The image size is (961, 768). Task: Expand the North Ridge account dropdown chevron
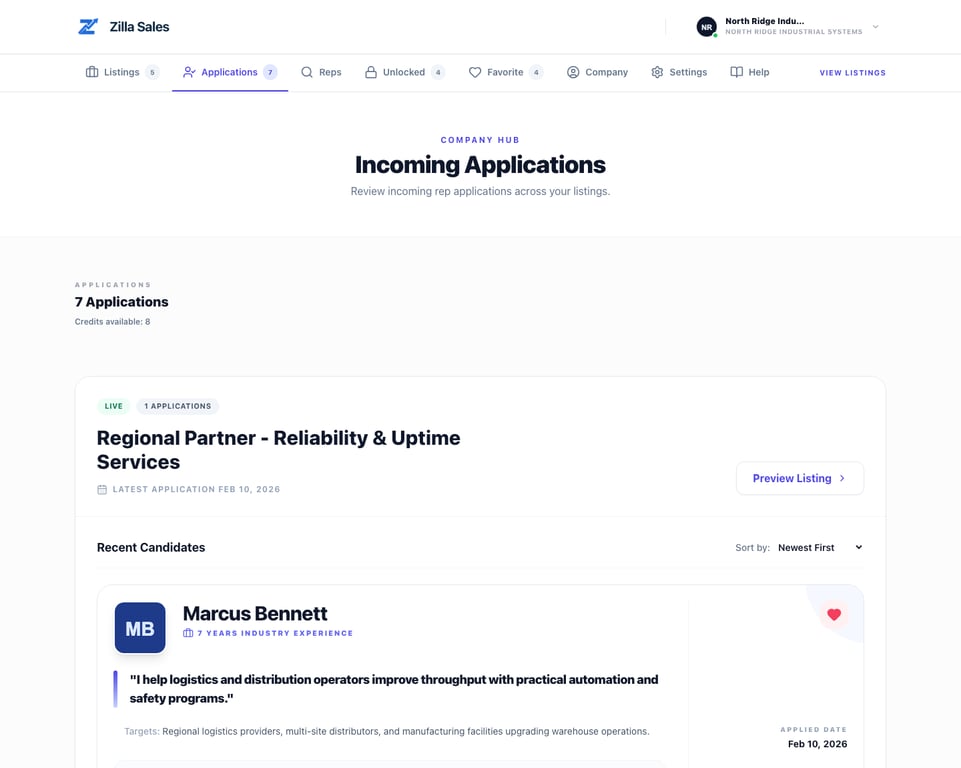875,26
